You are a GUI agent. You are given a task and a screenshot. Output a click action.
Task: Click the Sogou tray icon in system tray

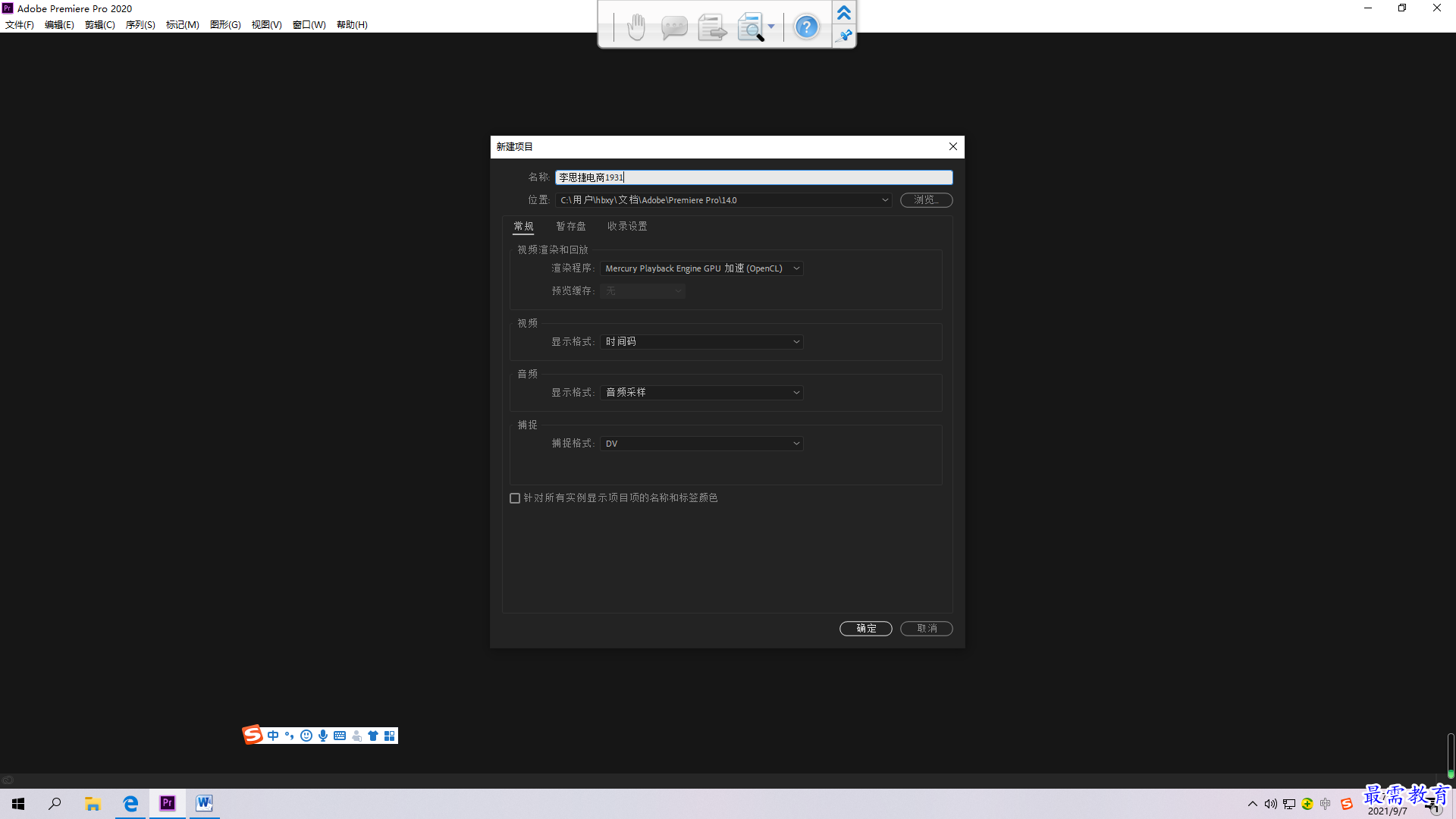(x=1347, y=804)
